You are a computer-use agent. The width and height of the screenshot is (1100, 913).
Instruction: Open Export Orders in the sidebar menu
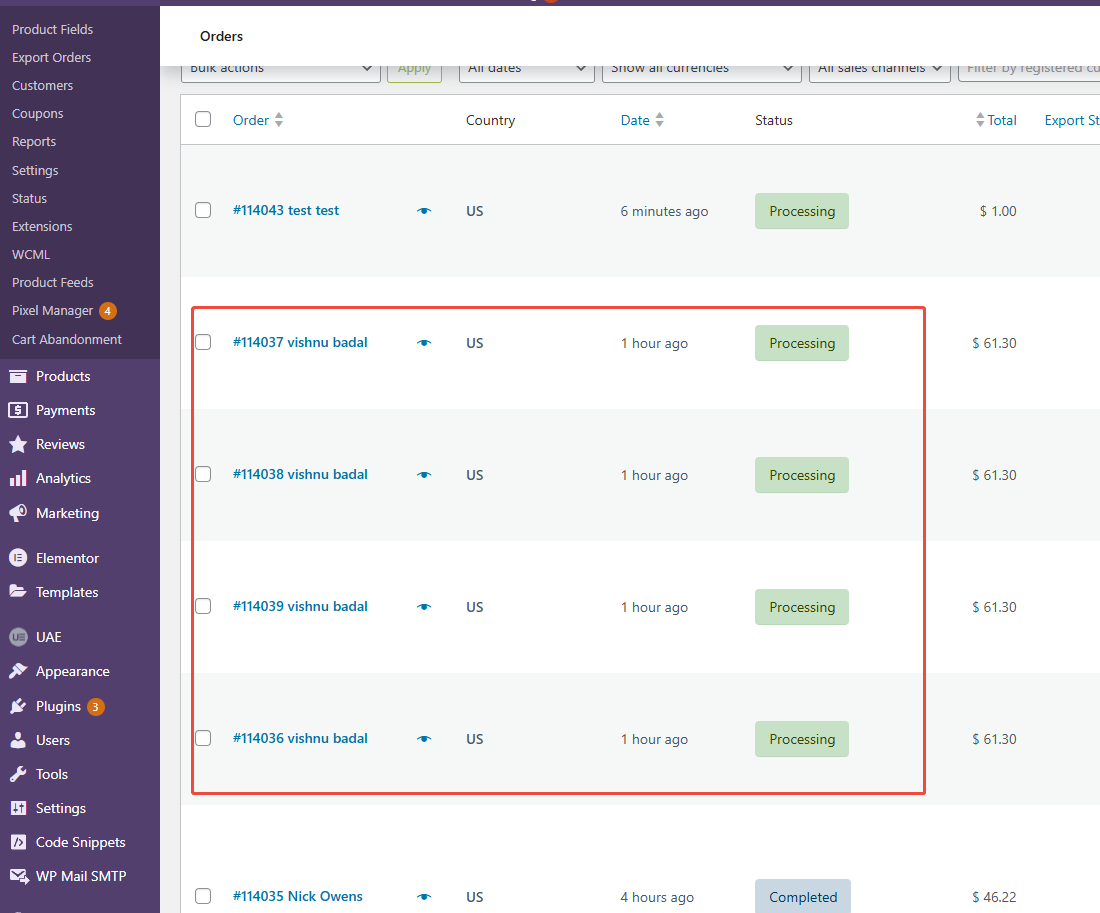coord(51,57)
